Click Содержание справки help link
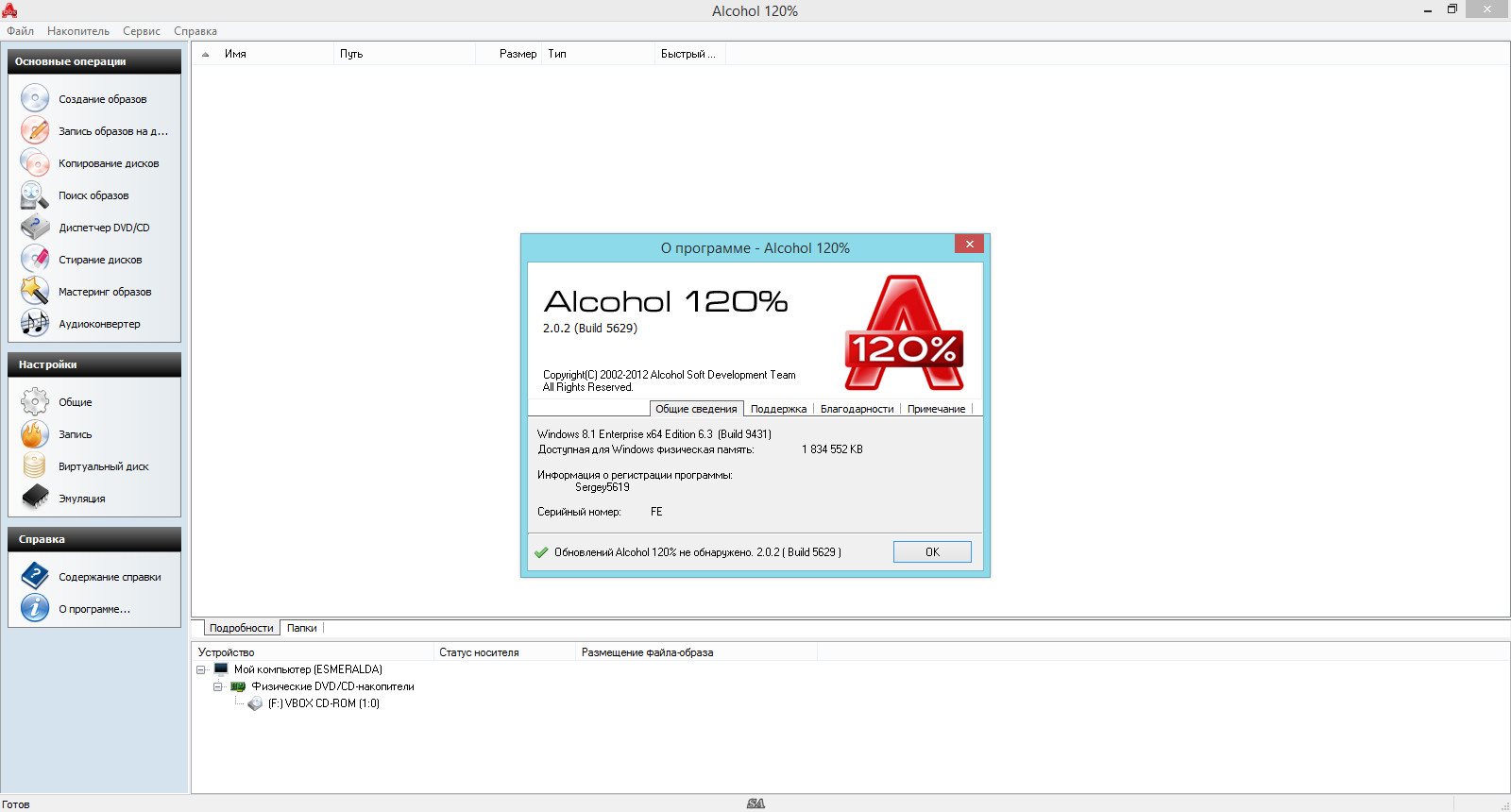1511x812 pixels. point(110,577)
